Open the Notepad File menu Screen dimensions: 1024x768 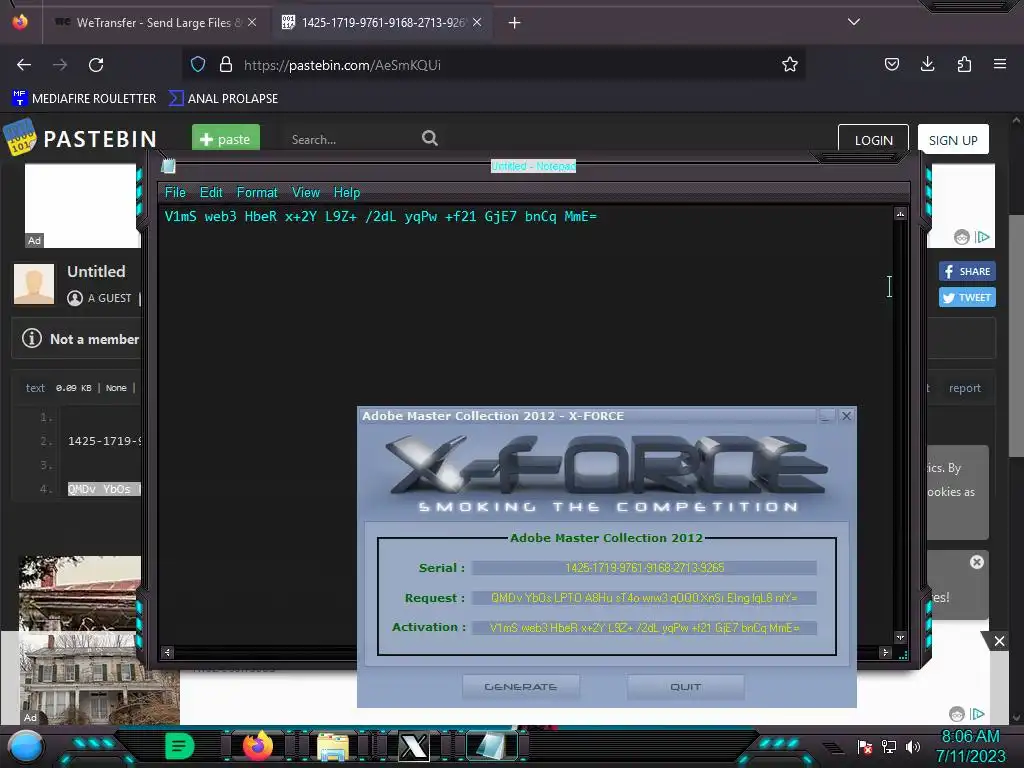click(x=175, y=193)
